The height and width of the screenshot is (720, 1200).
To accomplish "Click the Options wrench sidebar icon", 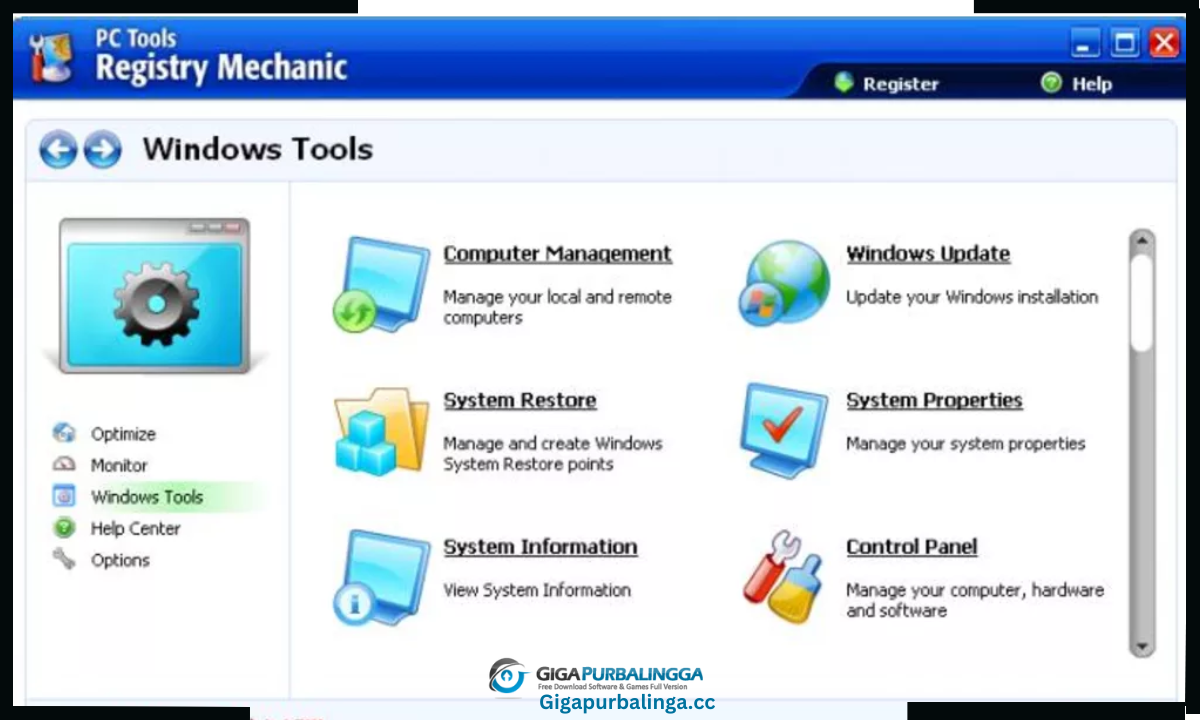I will [x=64, y=559].
